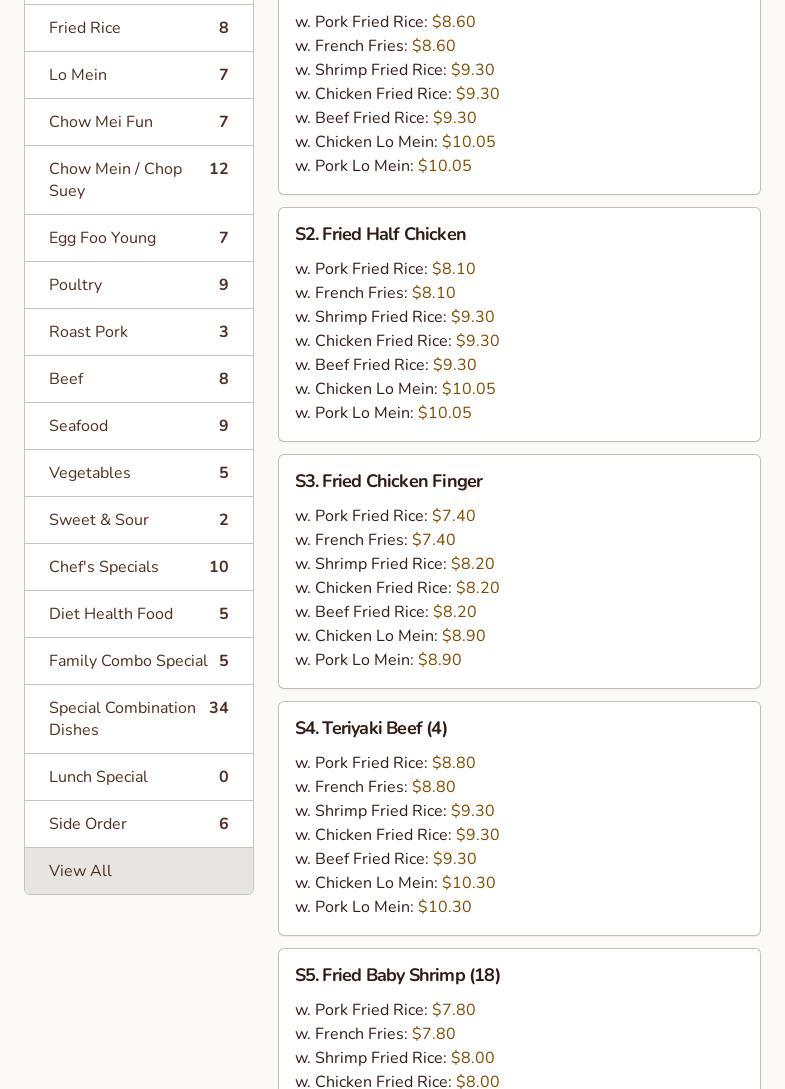Select S4. Teriyaki Beef (4) dish
785x1089 pixels.
pos(371,728)
